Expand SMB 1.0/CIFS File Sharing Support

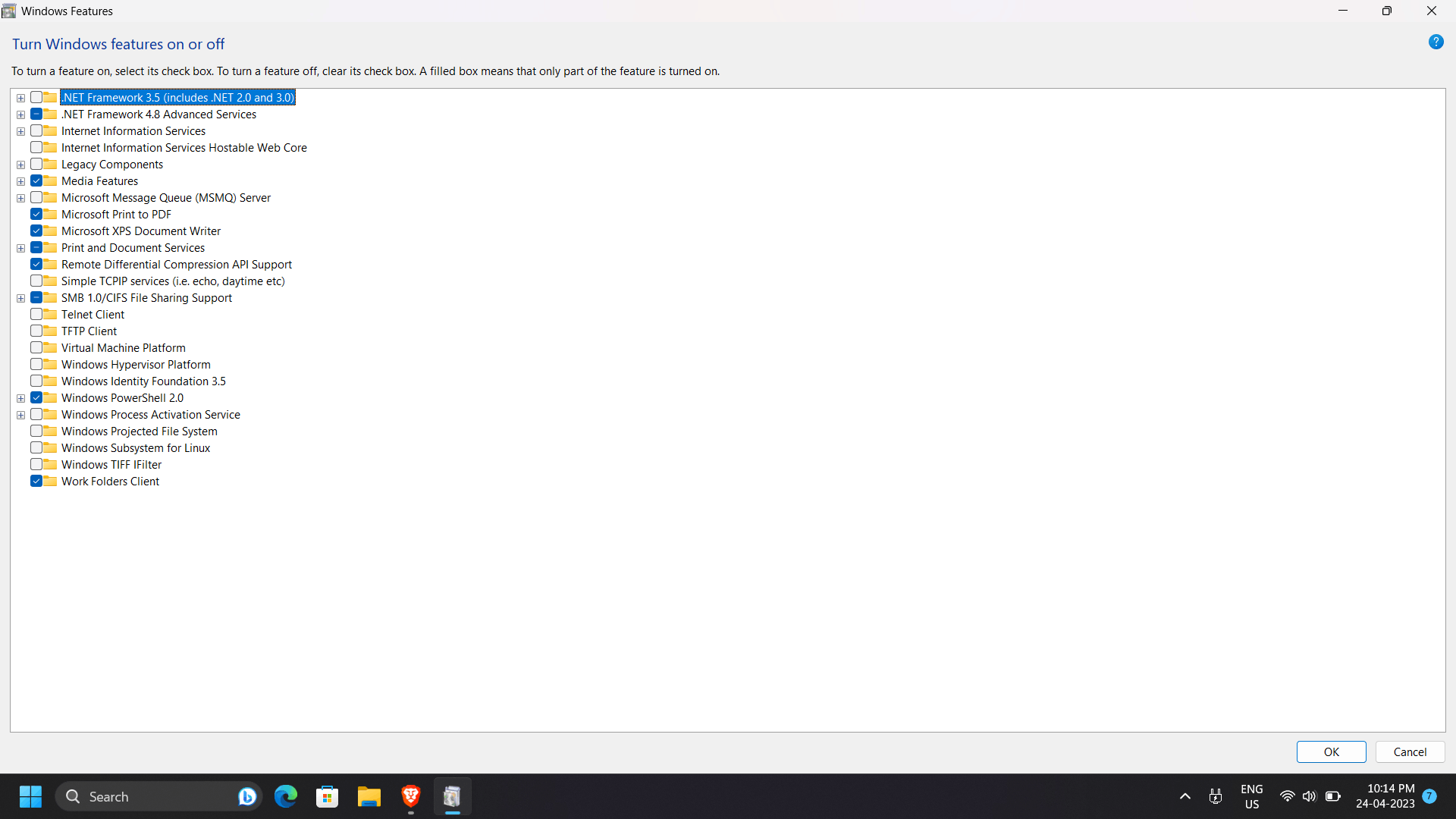(x=21, y=298)
